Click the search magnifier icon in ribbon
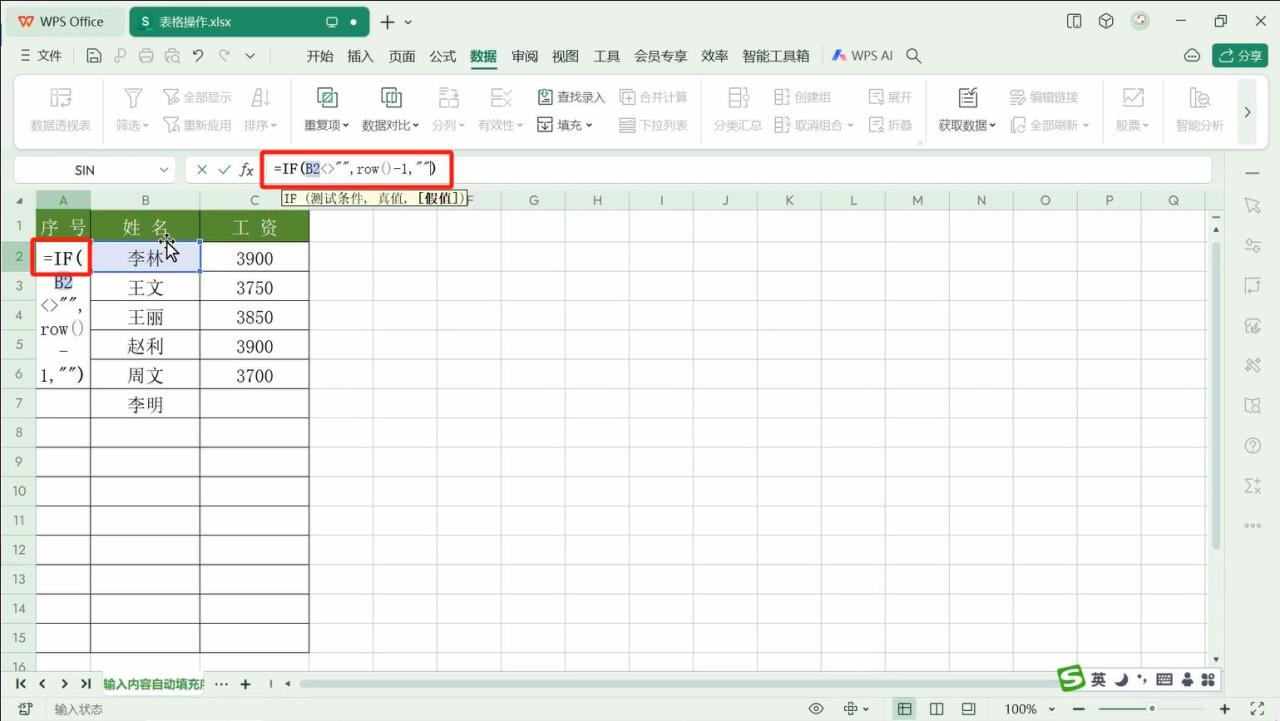The width and height of the screenshot is (1280, 721). tap(913, 56)
